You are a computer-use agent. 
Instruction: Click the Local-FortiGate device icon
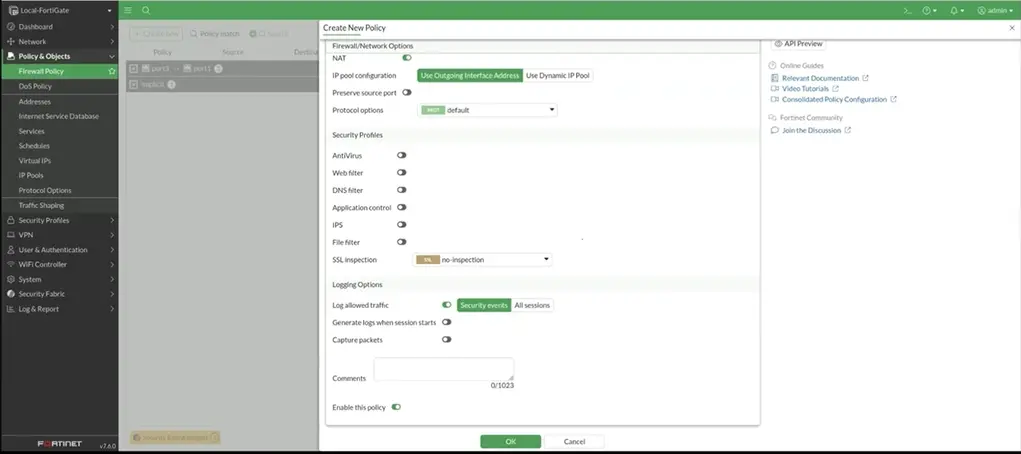(13, 10)
